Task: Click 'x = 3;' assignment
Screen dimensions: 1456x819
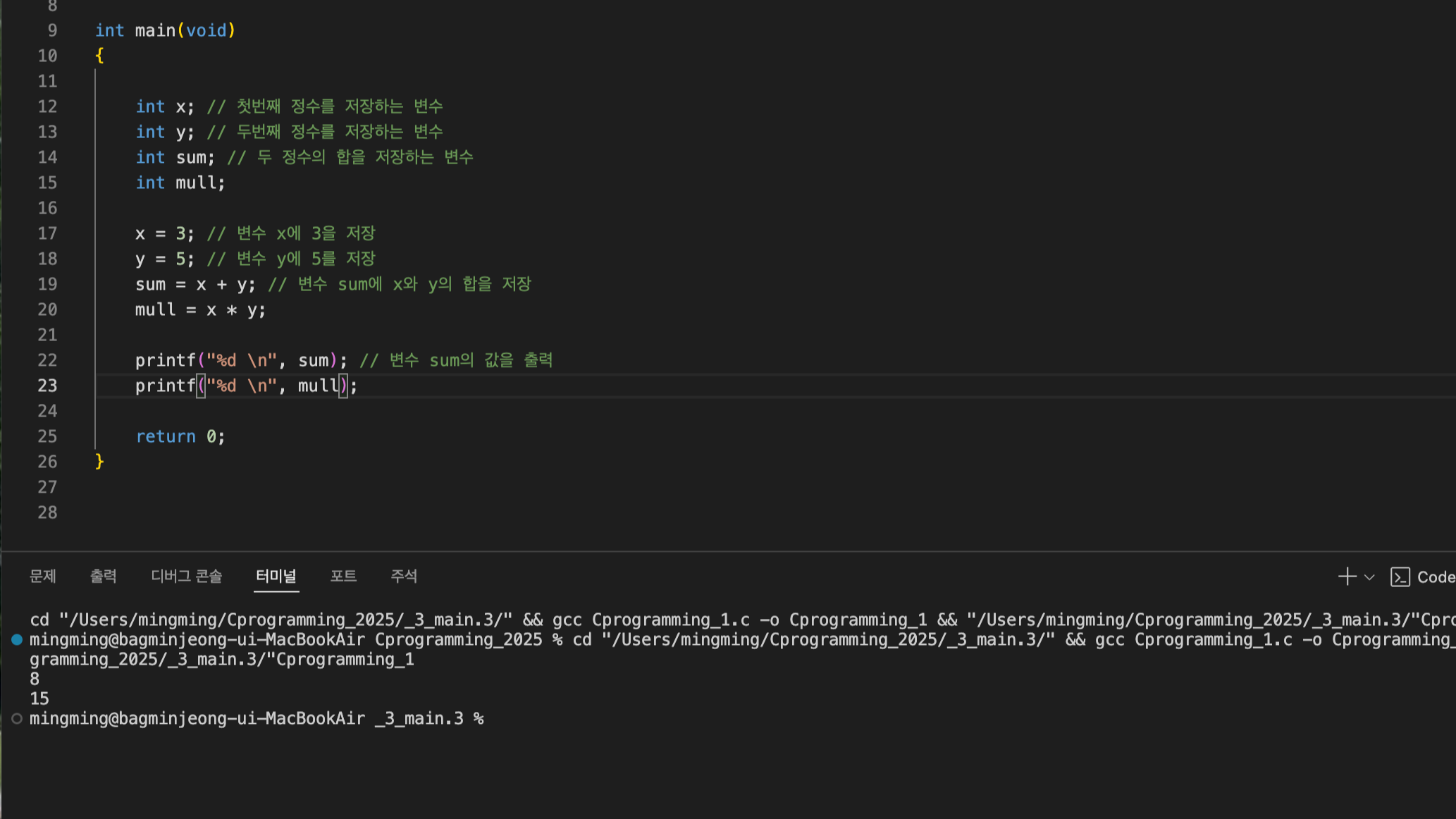Action: (165, 233)
